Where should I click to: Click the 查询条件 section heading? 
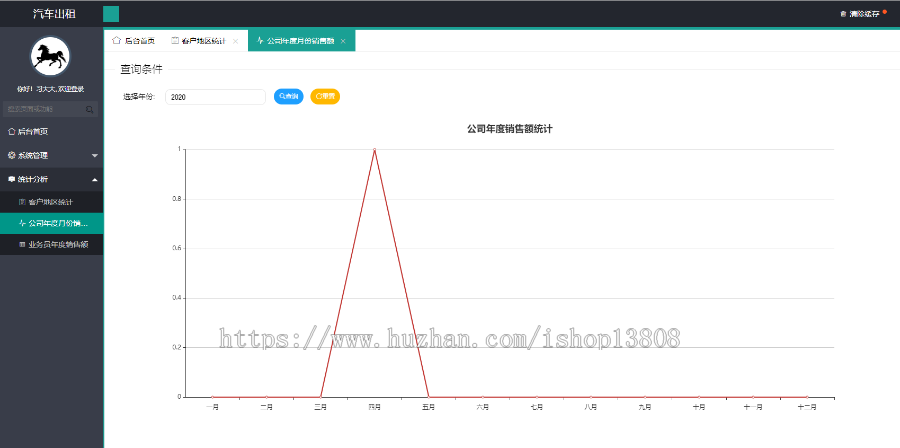(141, 70)
